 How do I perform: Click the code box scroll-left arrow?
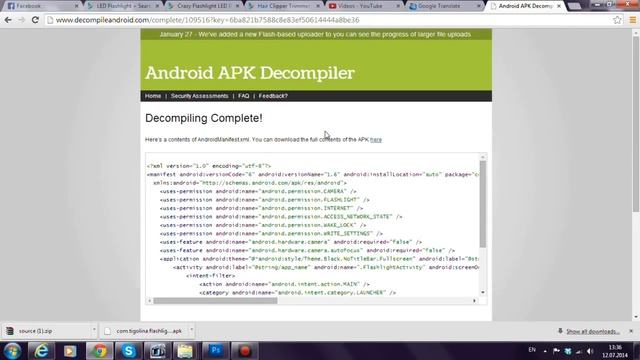tap(149, 301)
